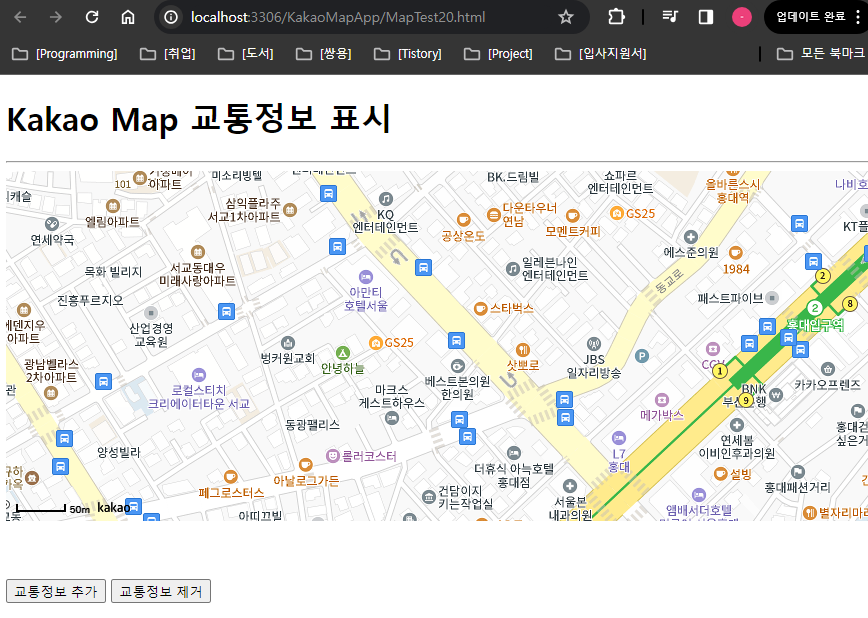Screen dimensions: 868x618
Task: Select the GS25 marker near 안녕하늘
Action: tap(376, 343)
